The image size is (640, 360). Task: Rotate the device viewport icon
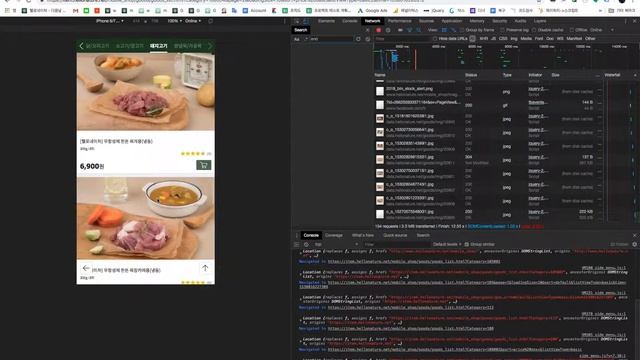coord(210,21)
